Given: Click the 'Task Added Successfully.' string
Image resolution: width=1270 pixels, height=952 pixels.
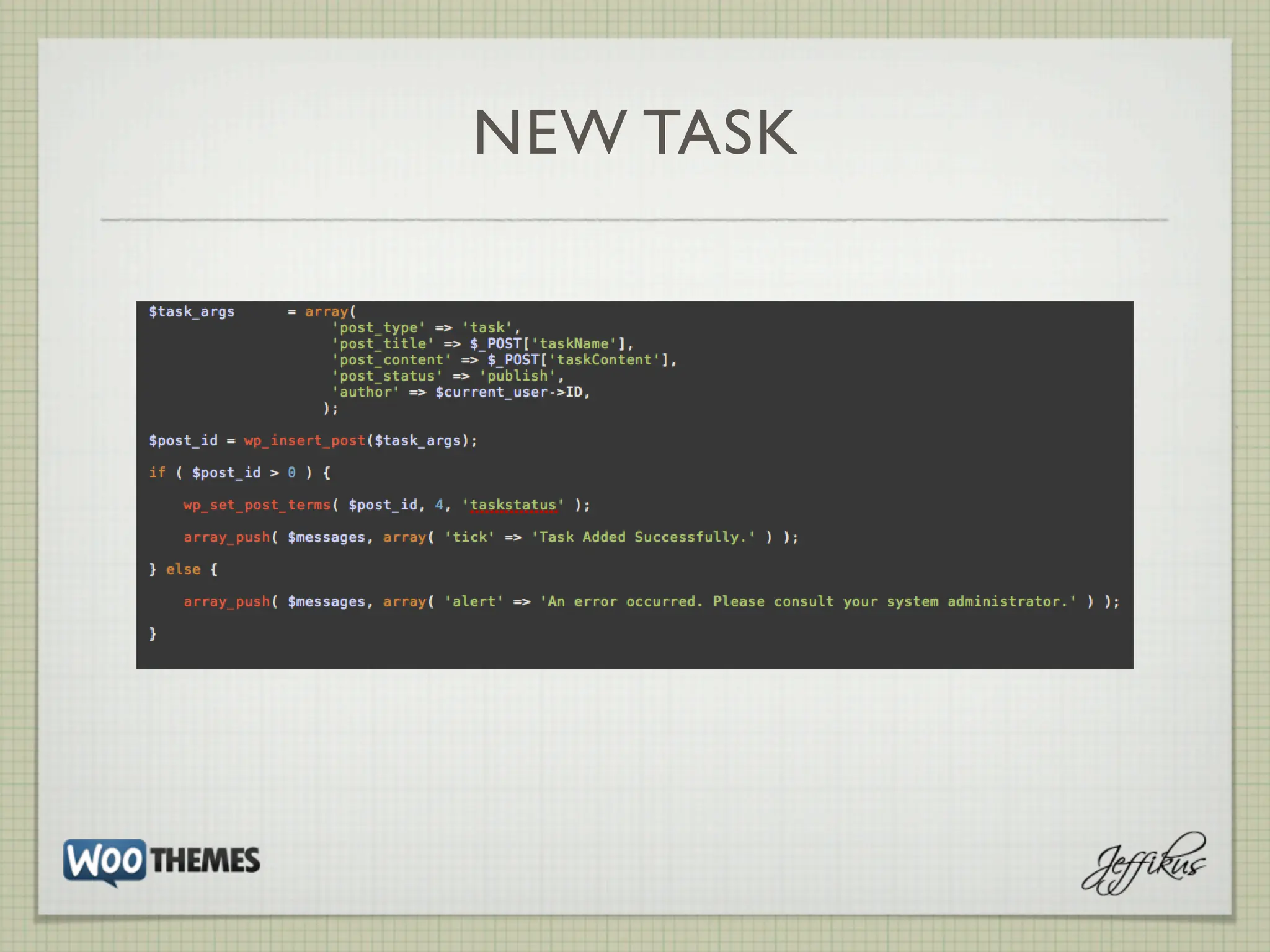Looking at the screenshot, I should (x=644, y=537).
